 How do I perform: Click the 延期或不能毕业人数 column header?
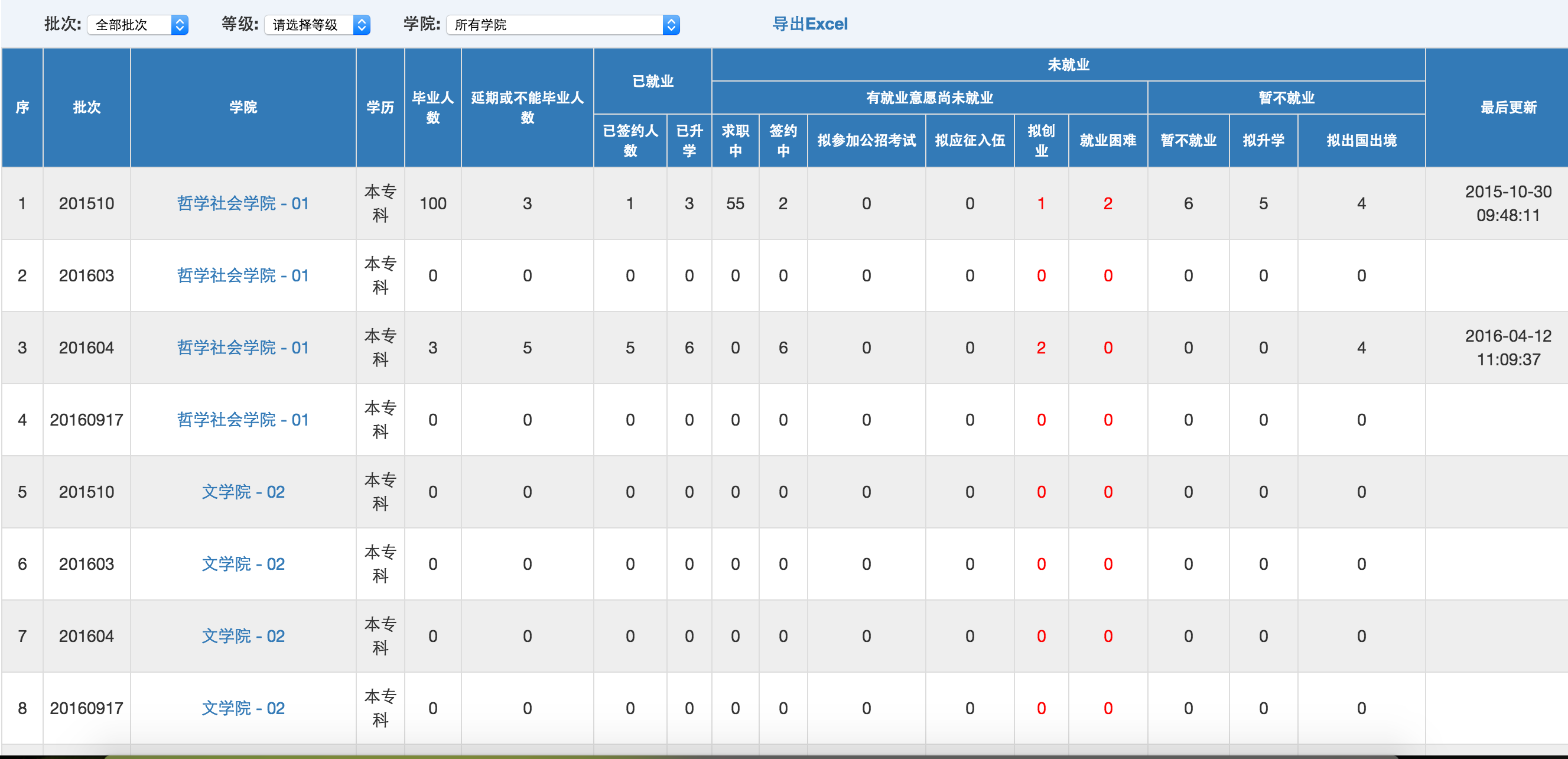click(x=527, y=108)
